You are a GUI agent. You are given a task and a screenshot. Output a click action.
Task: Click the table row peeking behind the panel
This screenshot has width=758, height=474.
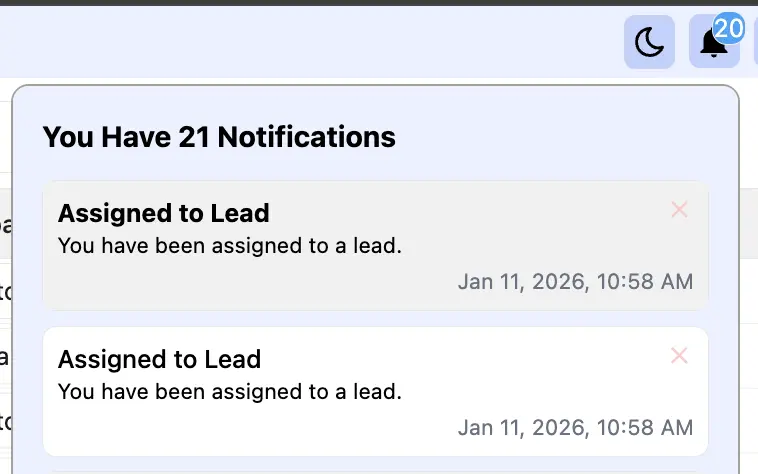(x=5, y=292)
